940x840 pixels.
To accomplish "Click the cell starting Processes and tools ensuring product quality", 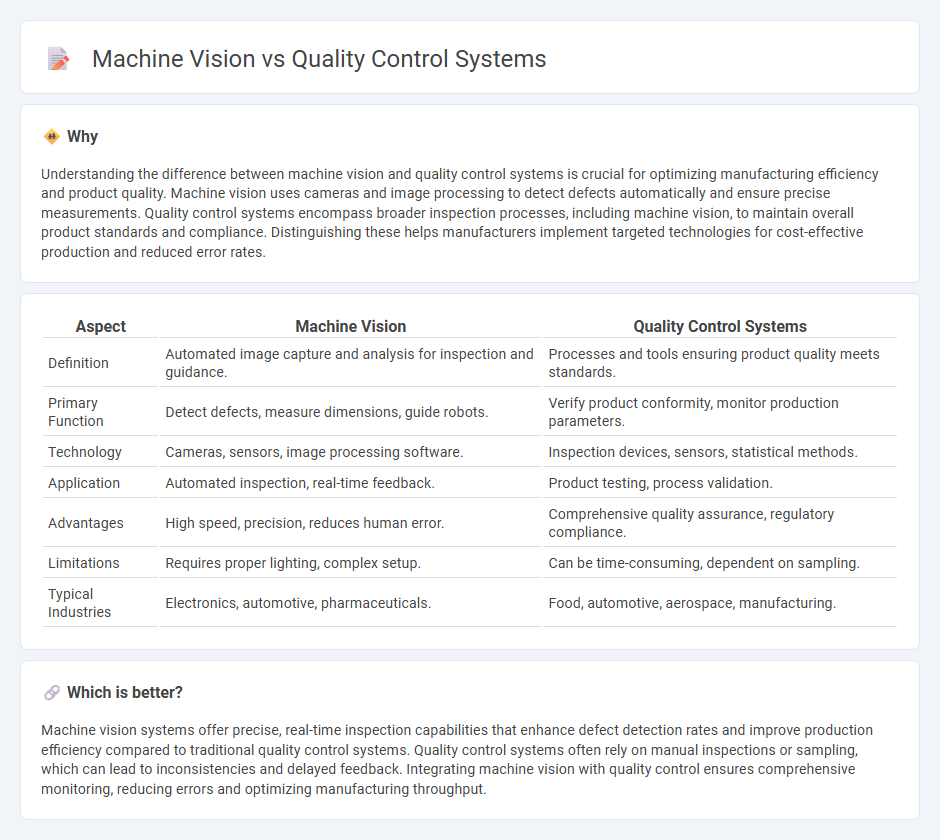I will pos(720,363).
